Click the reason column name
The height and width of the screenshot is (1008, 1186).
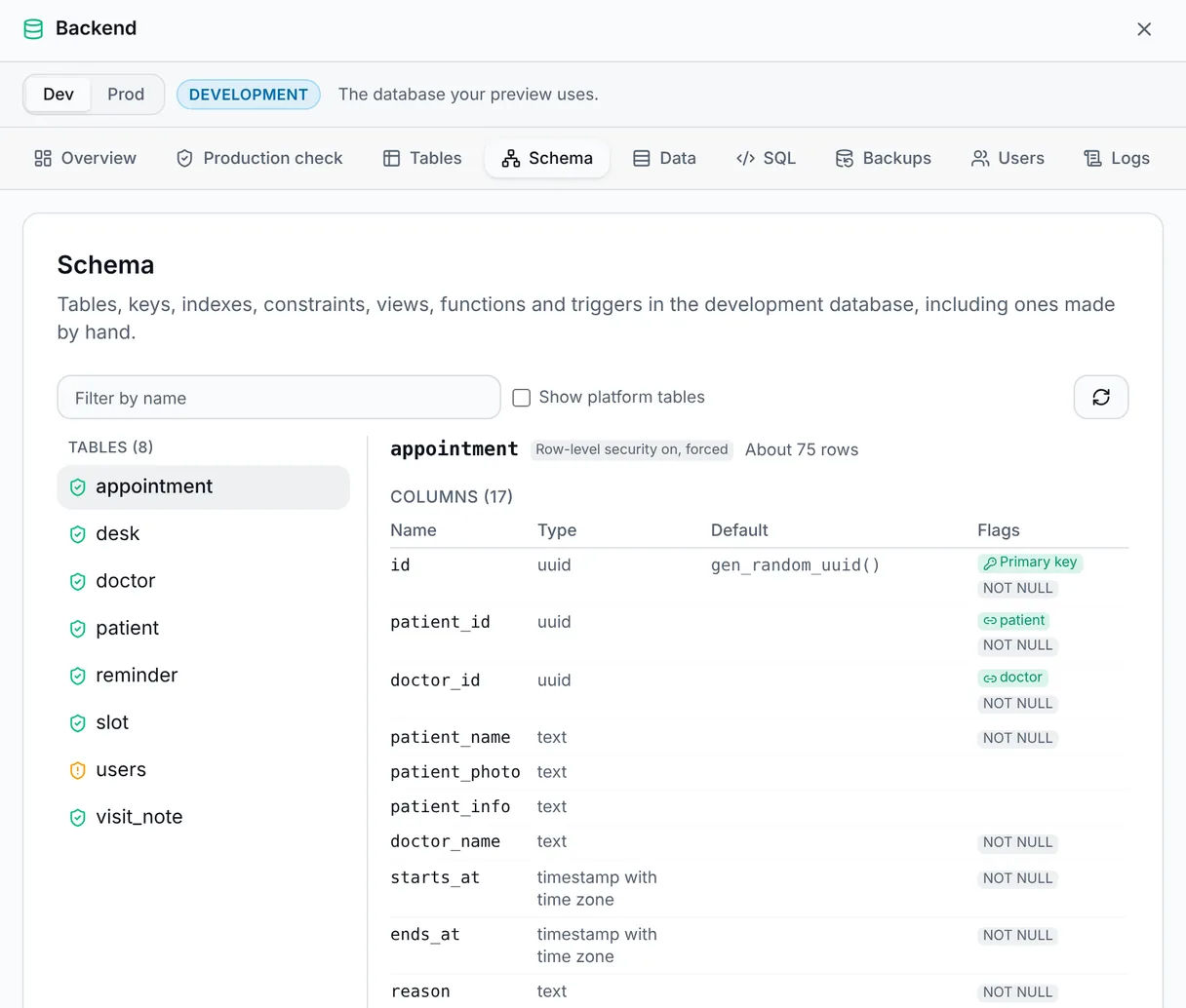pyautogui.click(x=420, y=991)
